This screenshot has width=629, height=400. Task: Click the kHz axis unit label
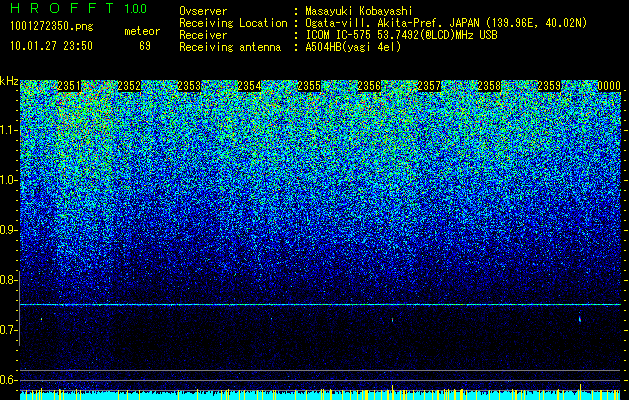point(9,81)
